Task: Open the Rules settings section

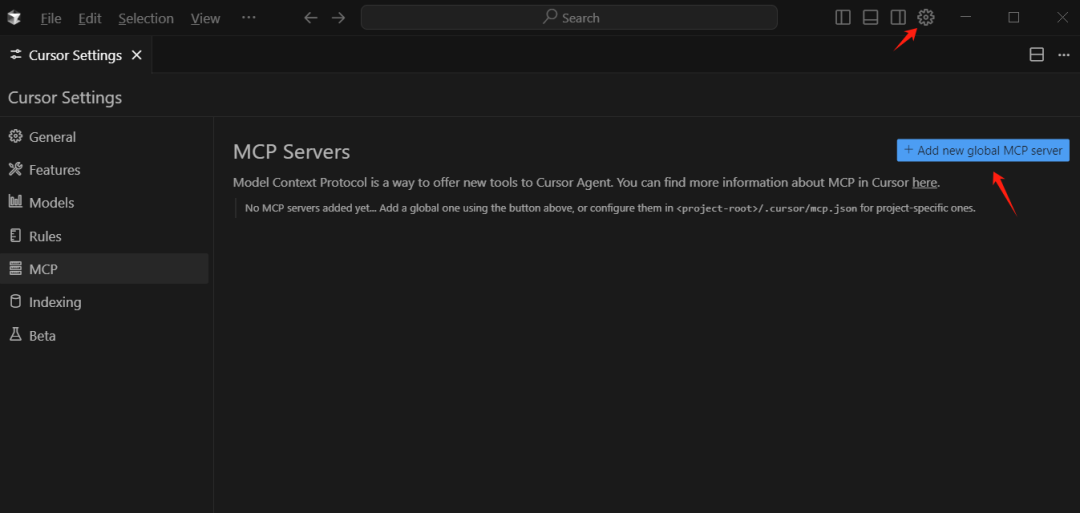Action: (104, 236)
